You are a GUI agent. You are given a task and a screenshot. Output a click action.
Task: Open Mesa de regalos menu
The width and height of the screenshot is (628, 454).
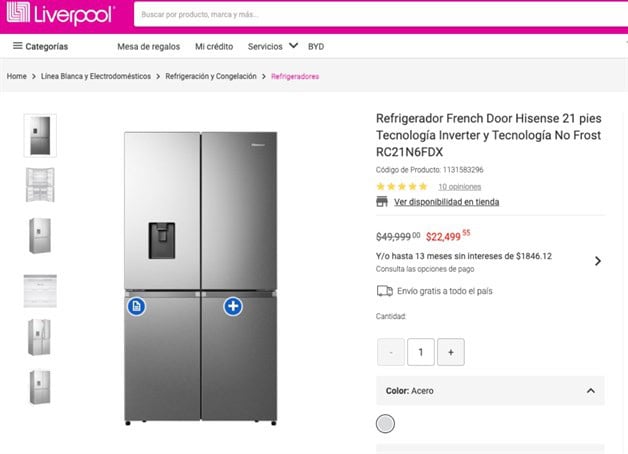(148, 46)
